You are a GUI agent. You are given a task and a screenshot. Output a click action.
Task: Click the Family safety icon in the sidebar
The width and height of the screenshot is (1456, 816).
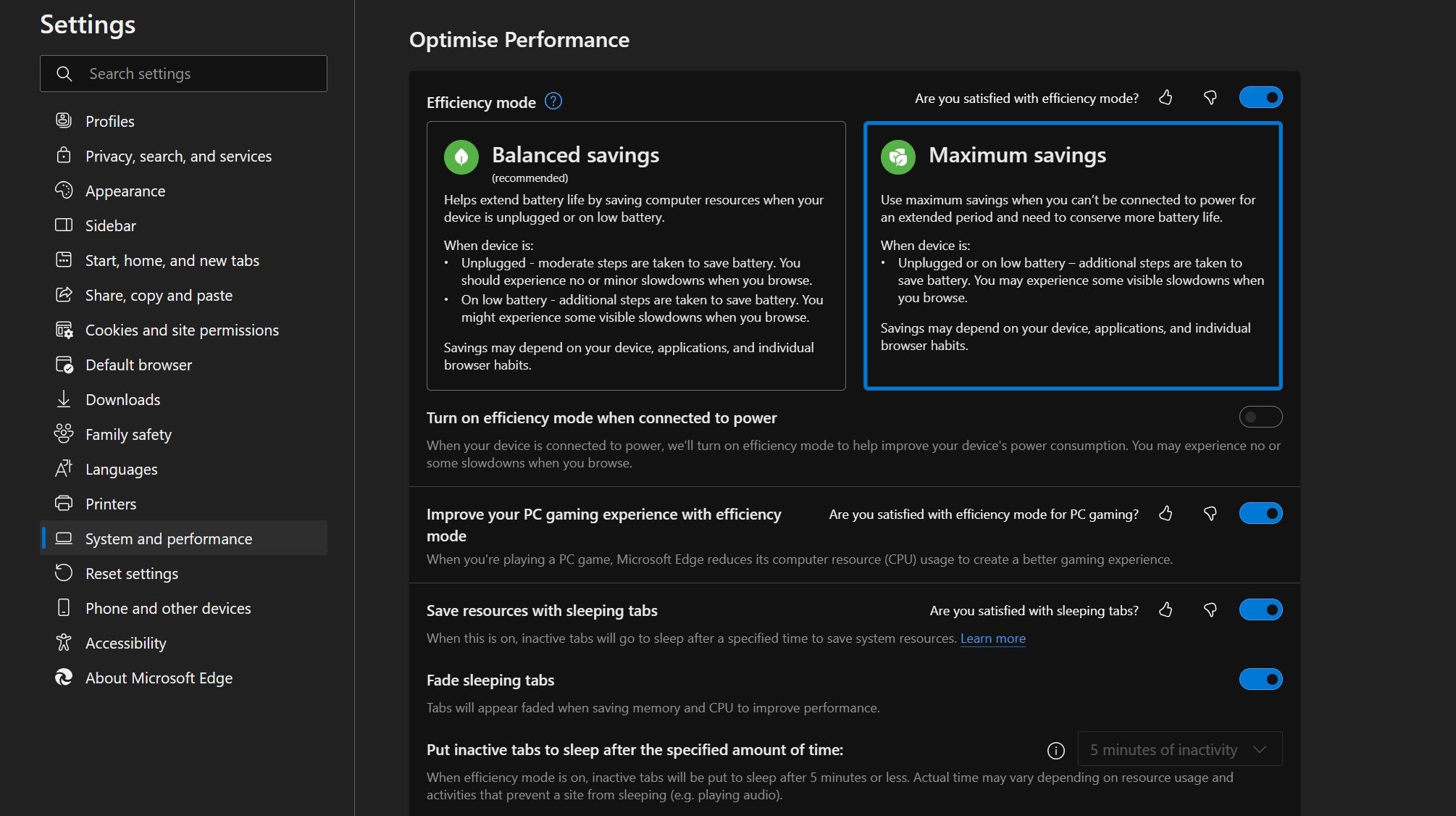(x=64, y=434)
